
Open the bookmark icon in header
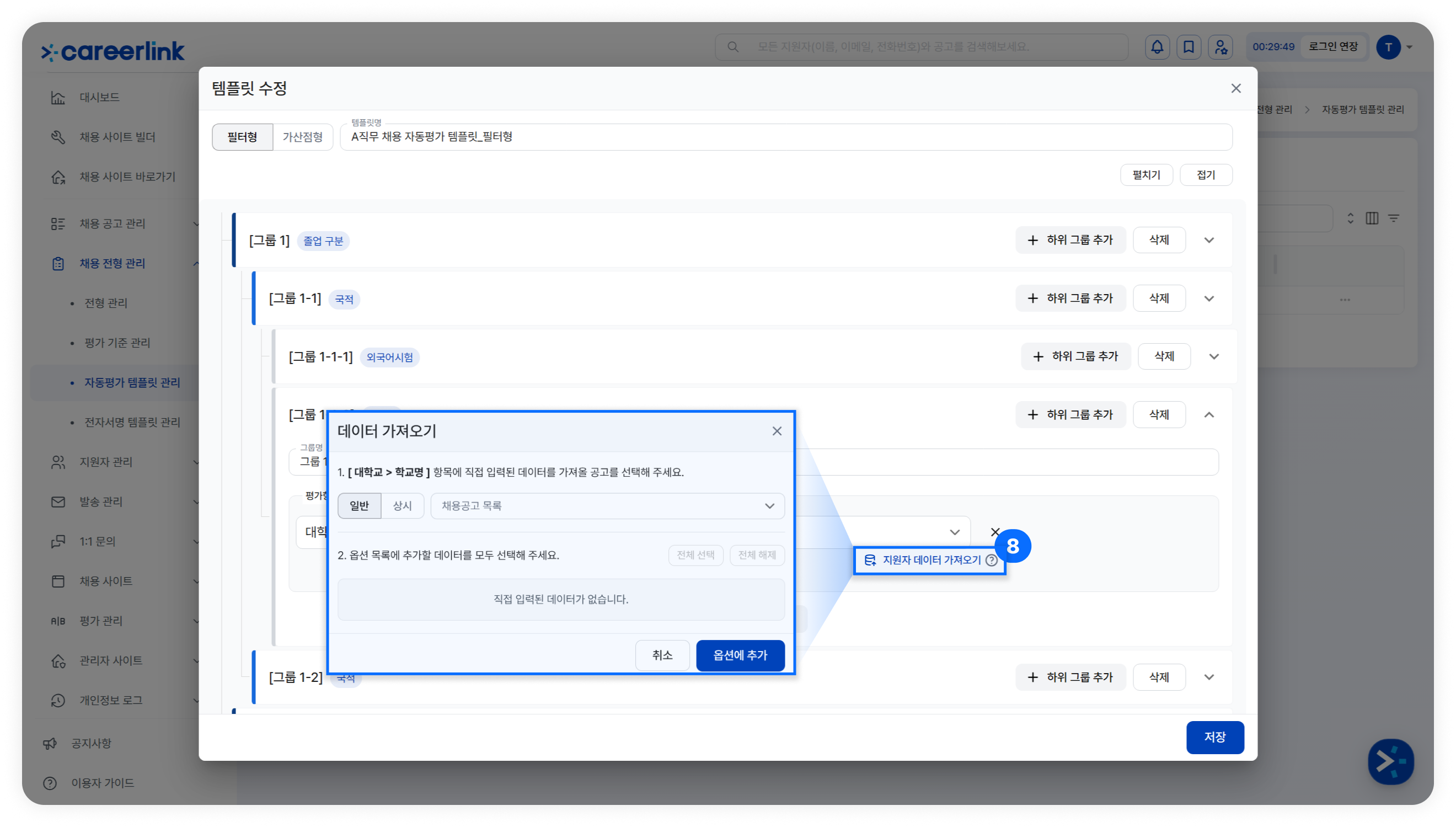pos(1189,47)
